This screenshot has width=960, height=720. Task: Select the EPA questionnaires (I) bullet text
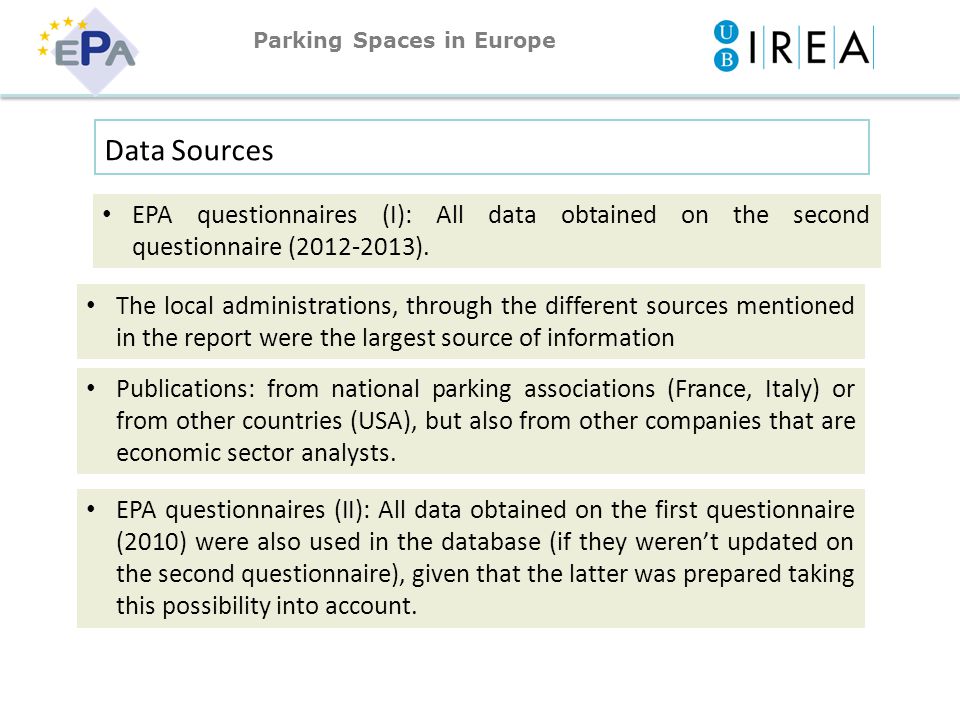[500, 231]
